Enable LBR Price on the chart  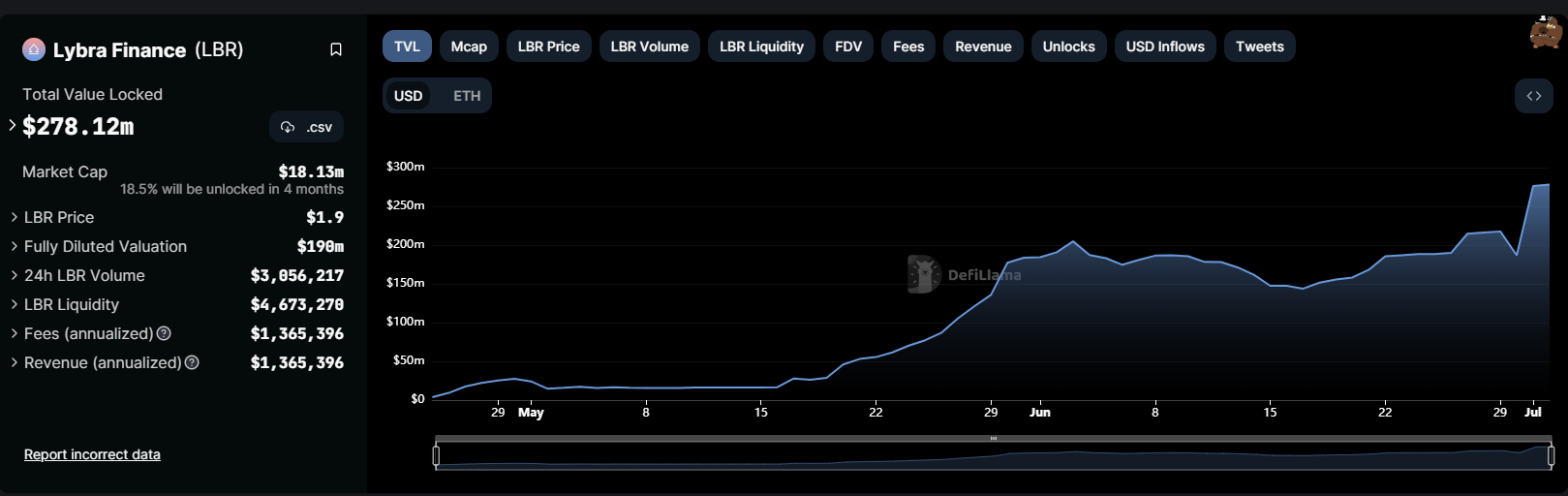[x=548, y=46]
